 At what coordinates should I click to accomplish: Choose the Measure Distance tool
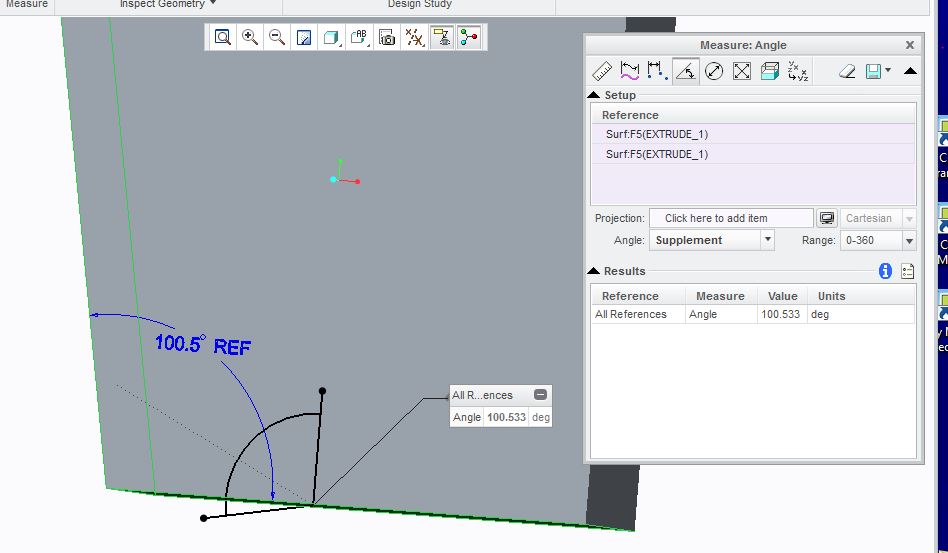coord(657,71)
